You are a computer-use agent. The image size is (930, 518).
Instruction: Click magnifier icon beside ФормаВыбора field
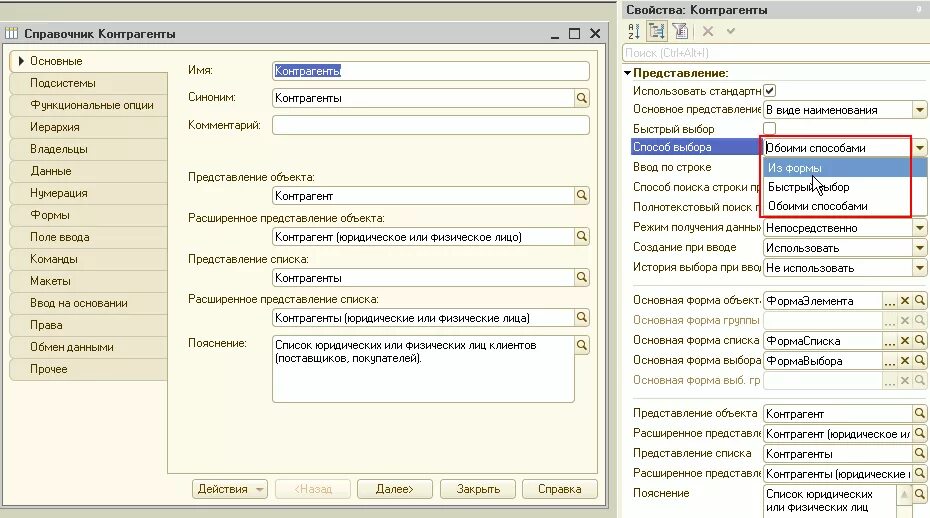click(920, 361)
